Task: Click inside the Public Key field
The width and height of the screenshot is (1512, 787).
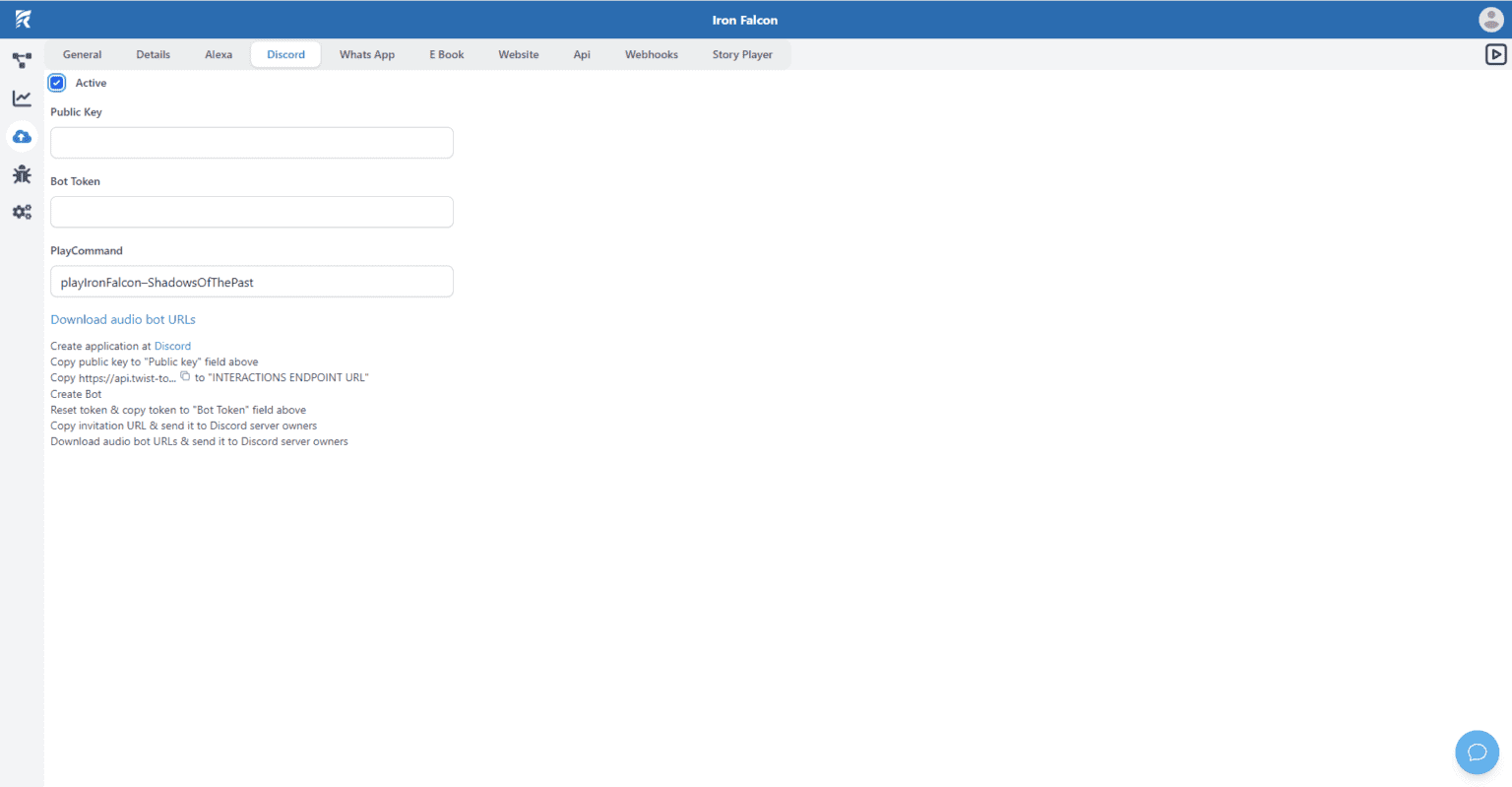Action: (251, 143)
